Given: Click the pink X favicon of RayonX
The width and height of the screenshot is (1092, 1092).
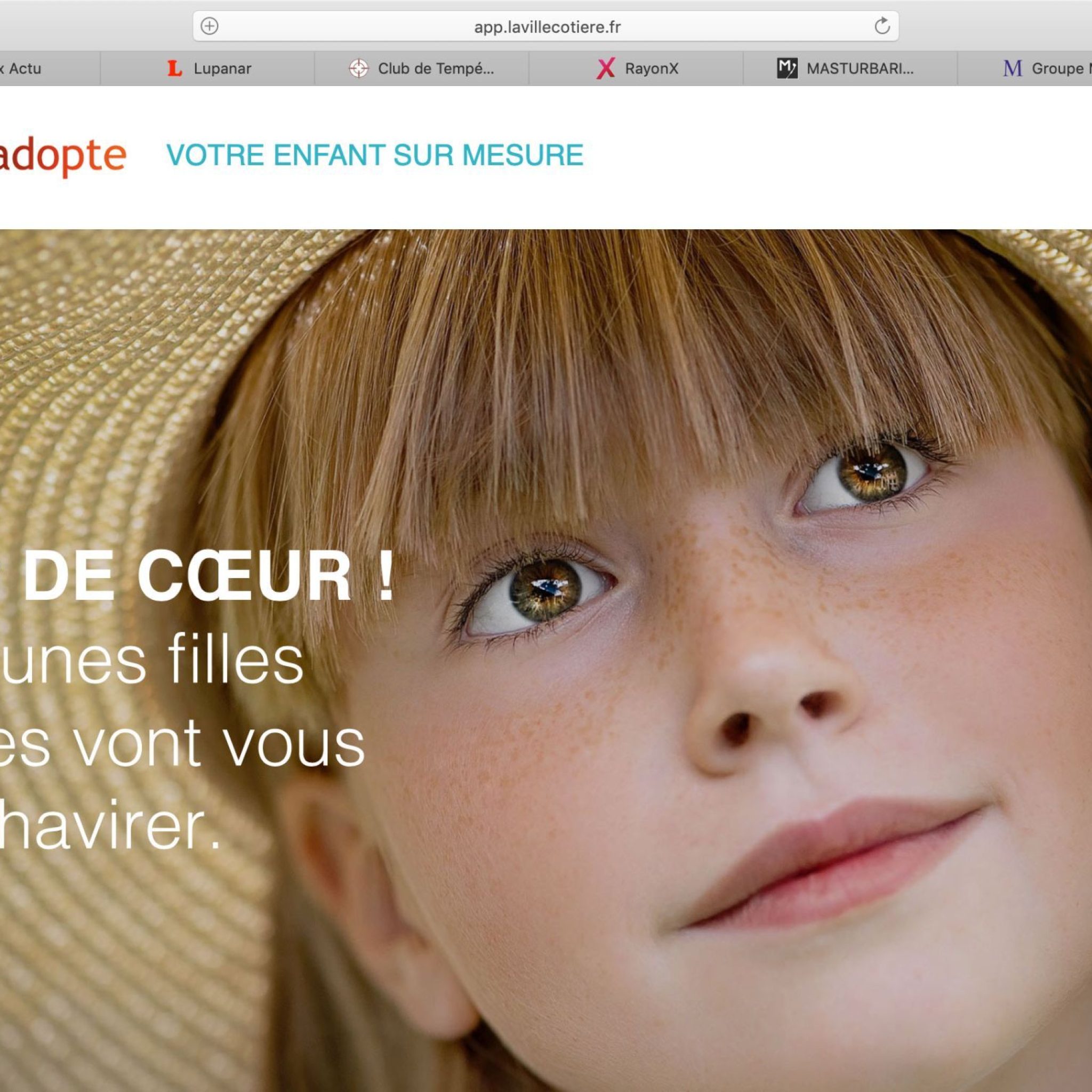Looking at the screenshot, I should tap(605, 68).
